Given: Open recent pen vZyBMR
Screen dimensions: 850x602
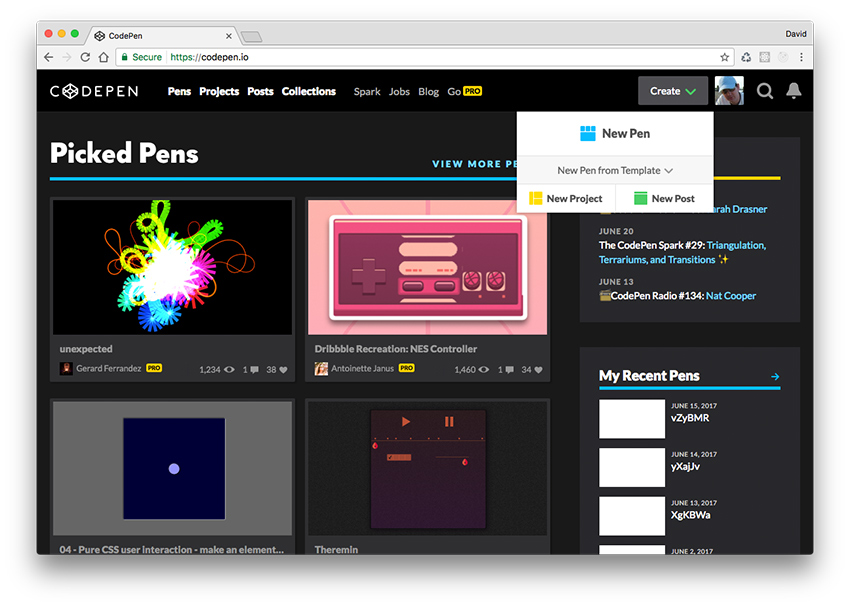Looking at the screenshot, I should coord(690,418).
